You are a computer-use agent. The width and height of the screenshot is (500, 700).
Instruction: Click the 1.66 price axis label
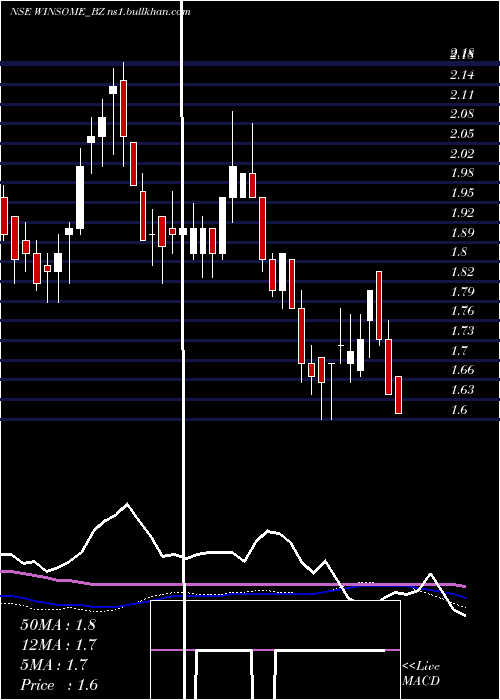[x=462, y=370]
